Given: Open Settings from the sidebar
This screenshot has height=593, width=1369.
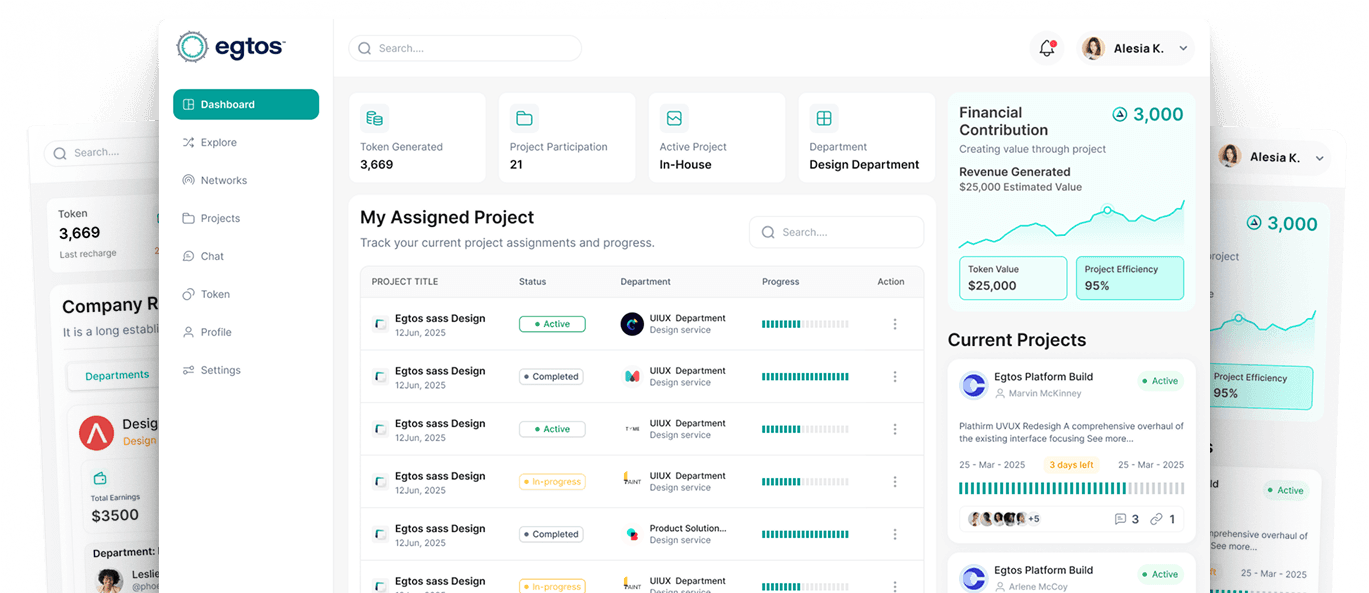Looking at the screenshot, I should pos(220,370).
